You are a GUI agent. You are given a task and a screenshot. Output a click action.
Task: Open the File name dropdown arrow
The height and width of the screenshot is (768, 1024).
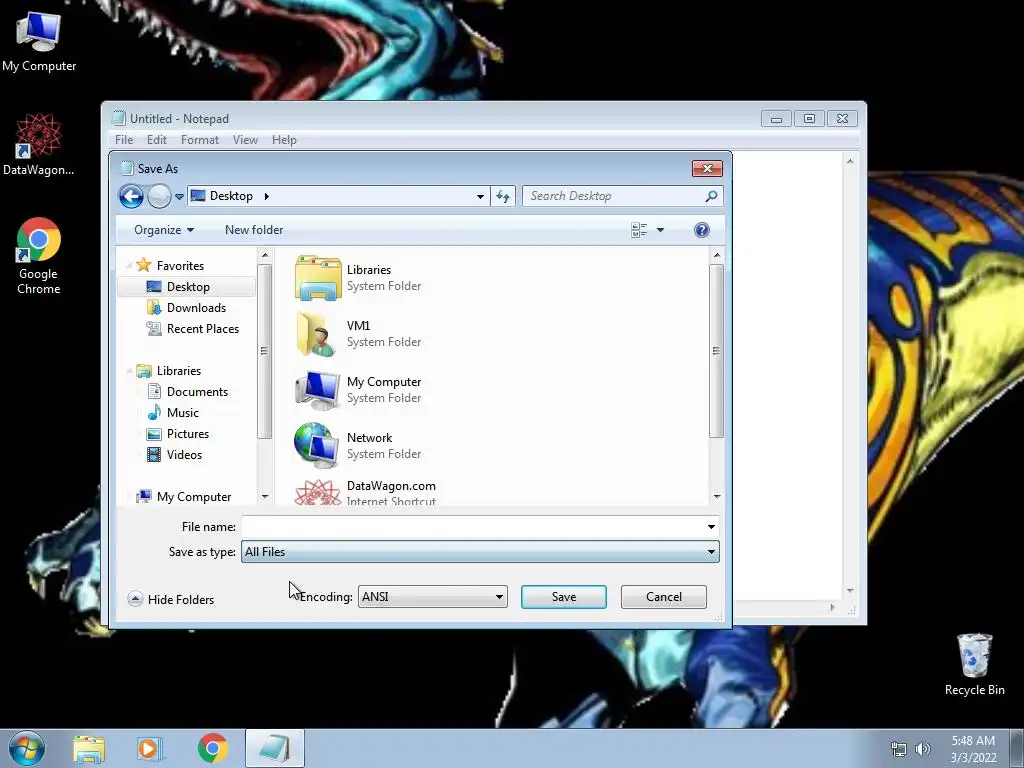[x=711, y=527]
